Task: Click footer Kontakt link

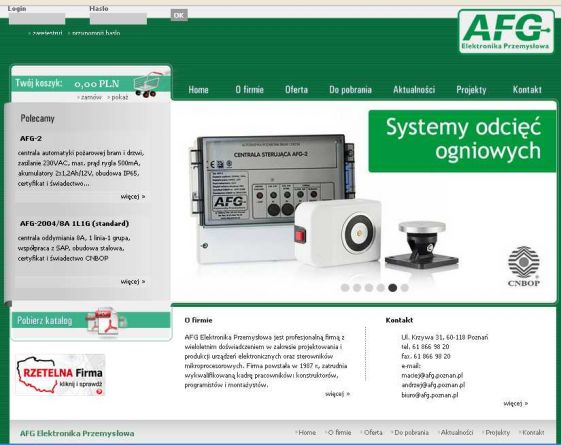Action: (x=533, y=432)
